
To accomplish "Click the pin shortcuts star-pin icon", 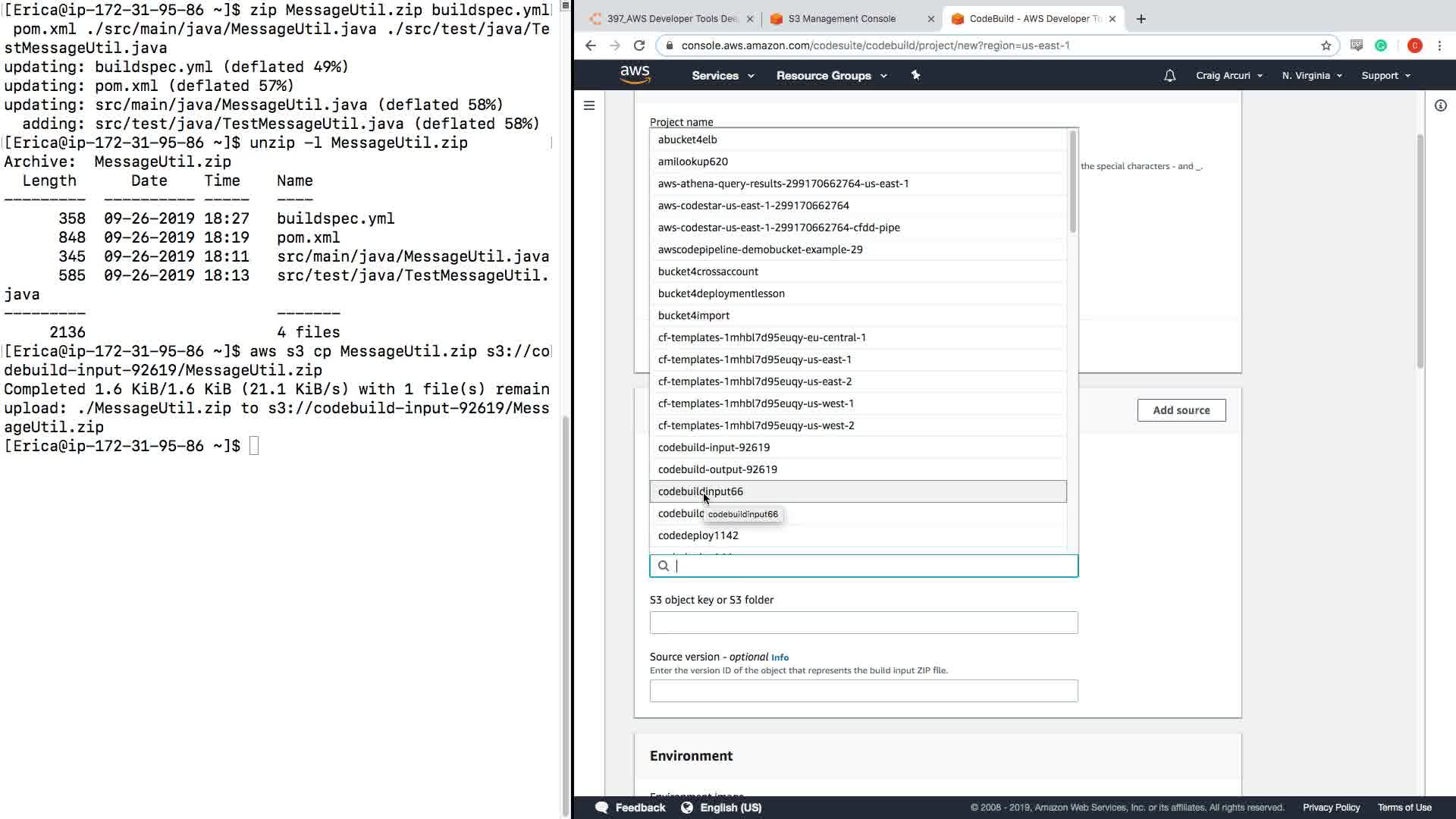I will click(x=915, y=75).
